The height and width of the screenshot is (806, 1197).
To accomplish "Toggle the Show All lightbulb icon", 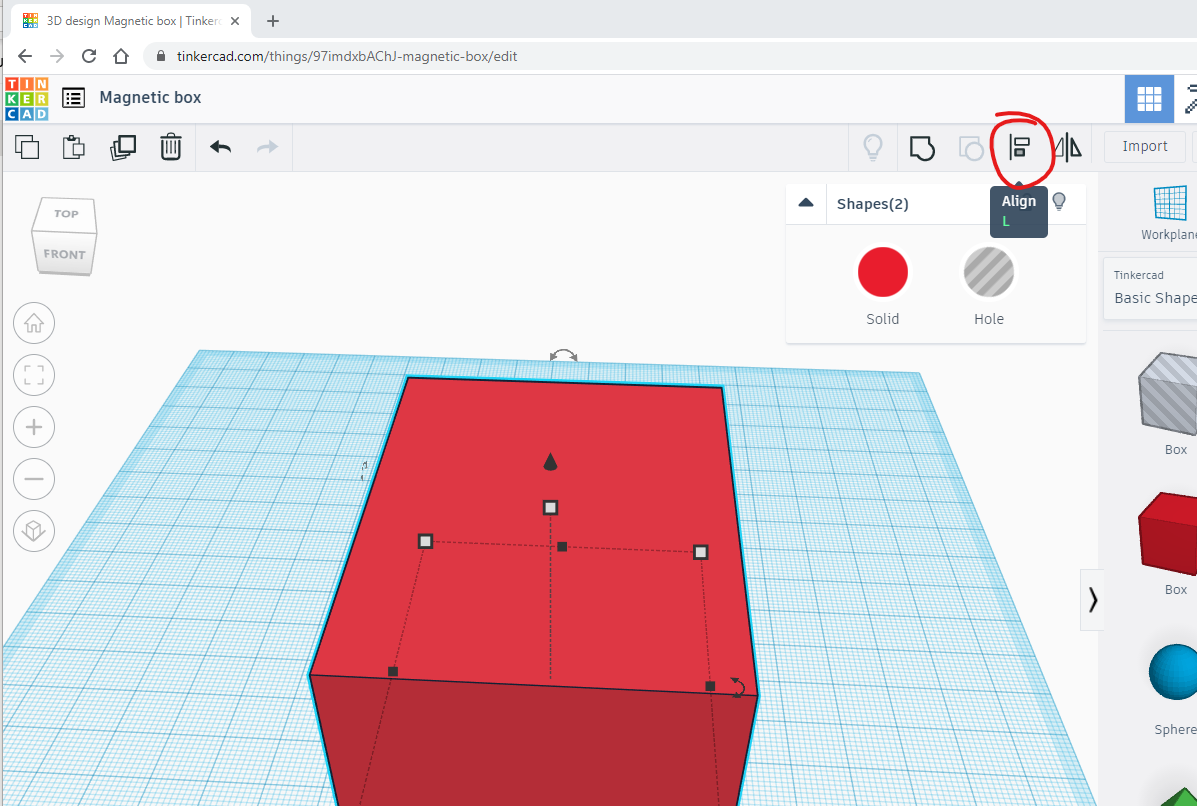I will point(872,147).
